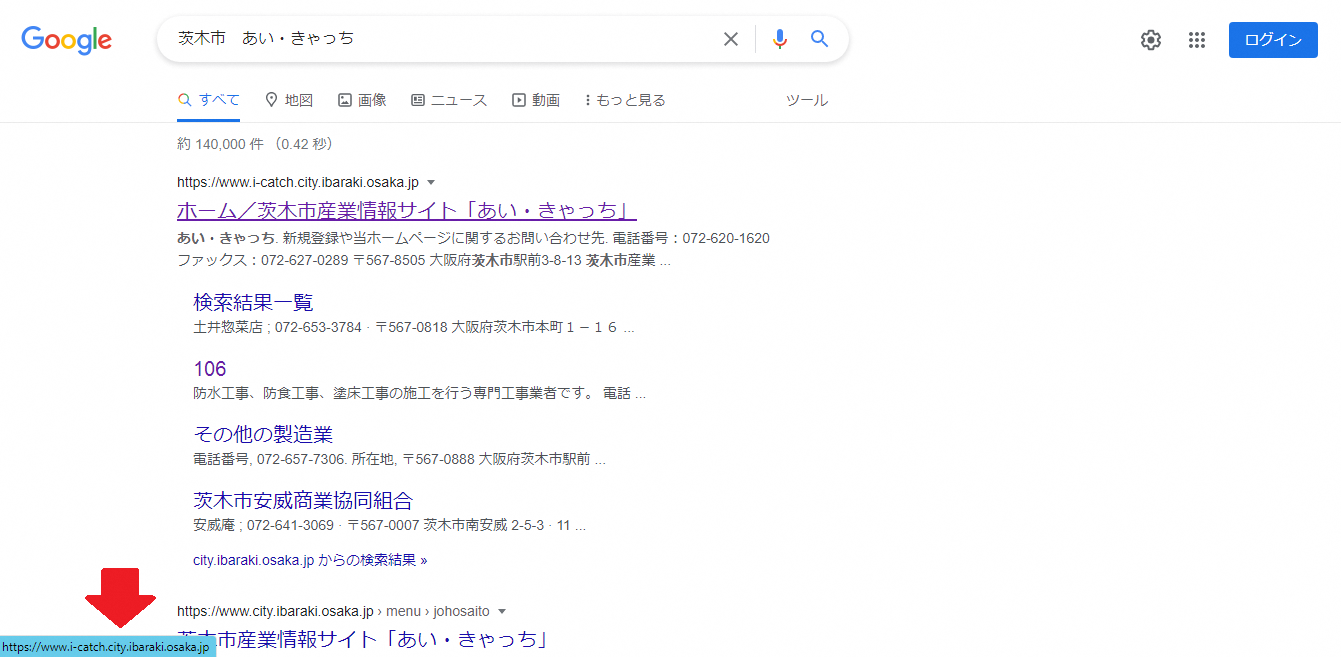The image size is (1341, 657).
Task: Open ホーム／茨木市産業情報サイト「あい・きゃっち」 result
Action: 407,211
